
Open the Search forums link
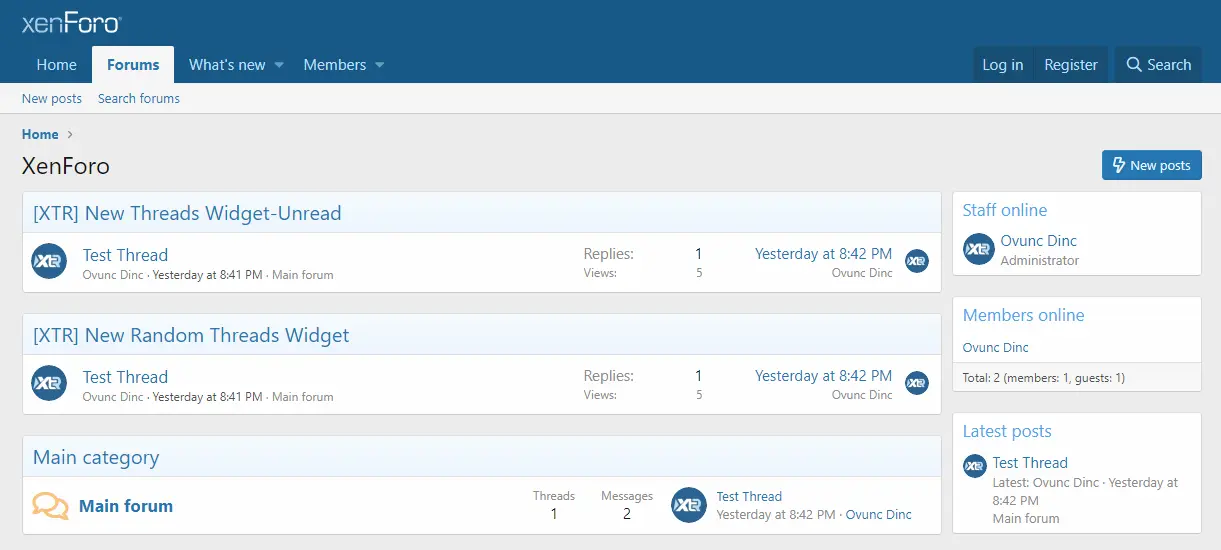[139, 98]
